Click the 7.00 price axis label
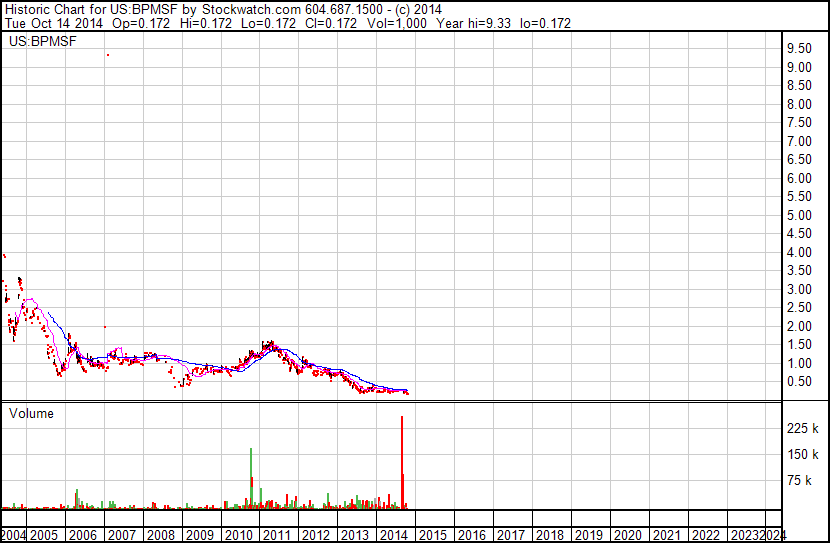Screen dimensions: 830x543 point(799,141)
